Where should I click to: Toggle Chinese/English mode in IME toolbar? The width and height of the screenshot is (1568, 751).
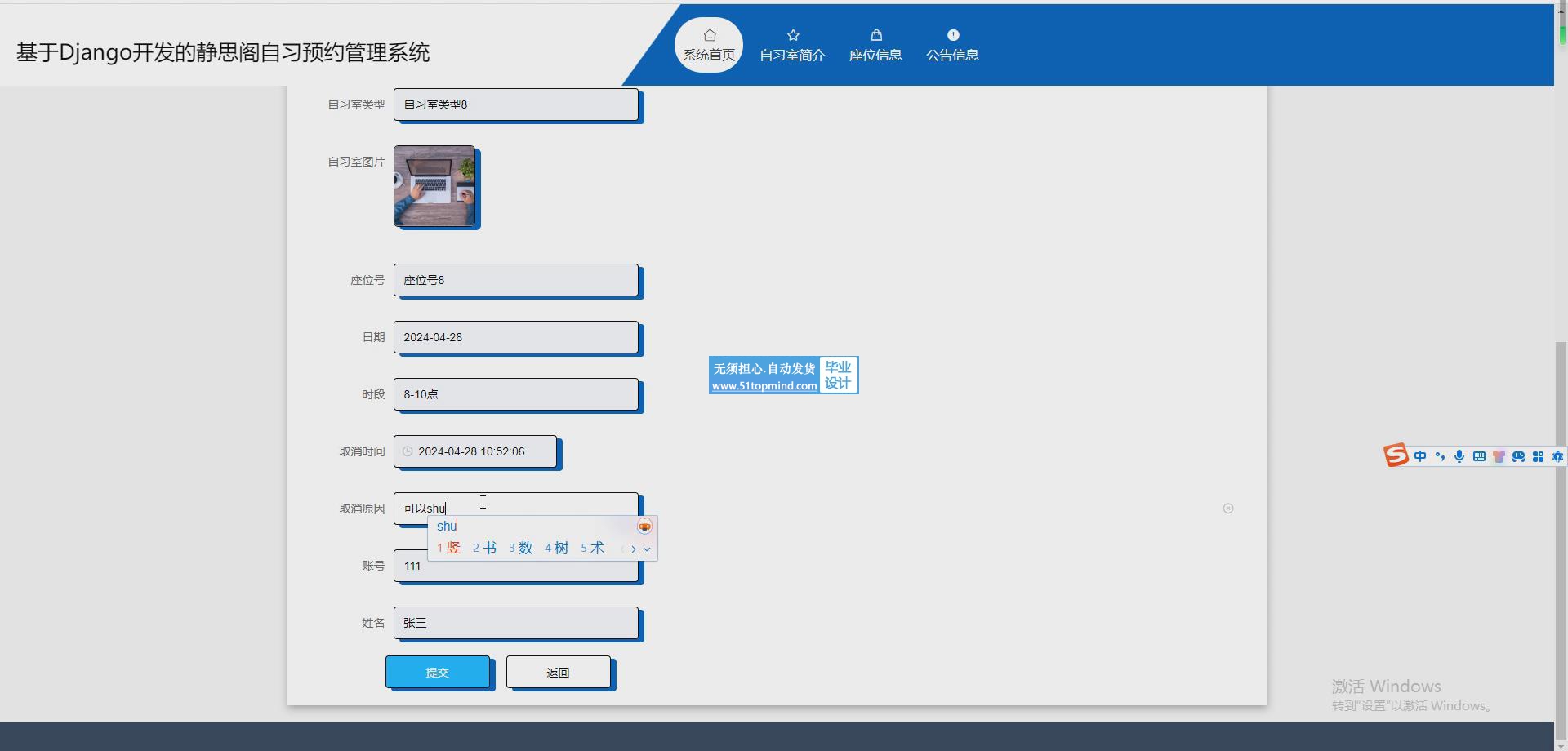pyautogui.click(x=1420, y=456)
